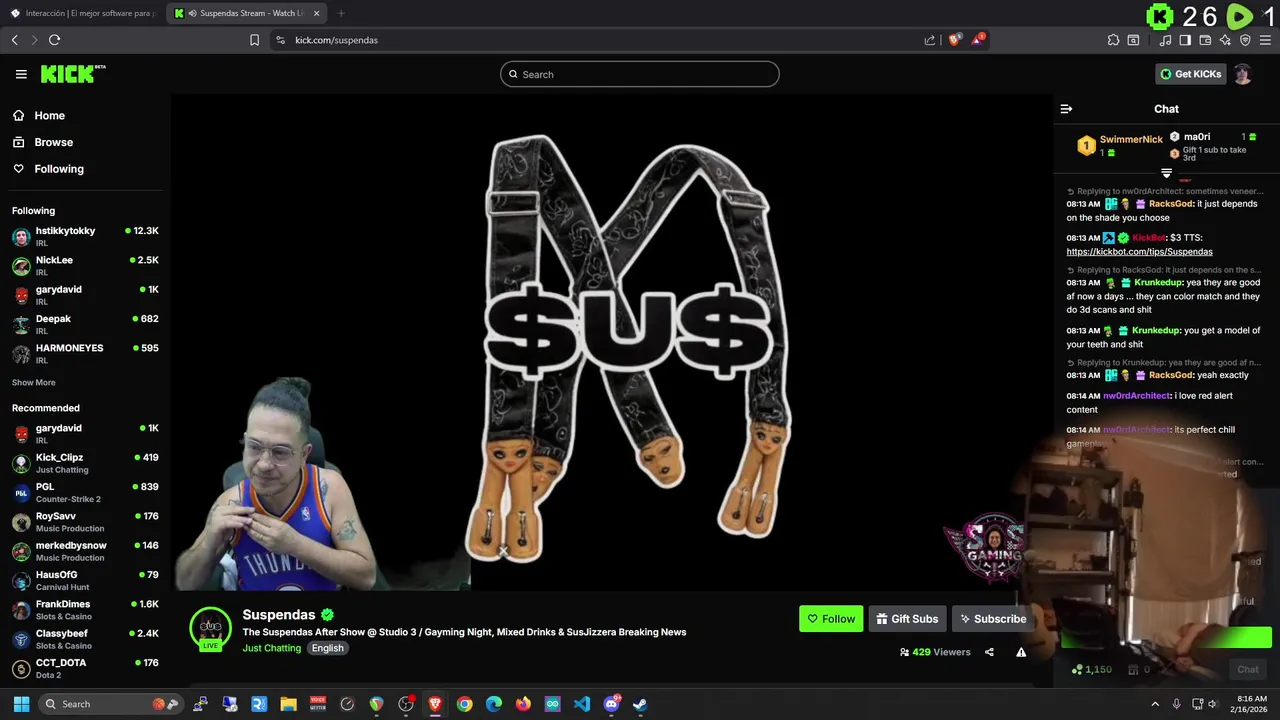Click the English language tag
The height and width of the screenshot is (720, 1280).
[327, 648]
